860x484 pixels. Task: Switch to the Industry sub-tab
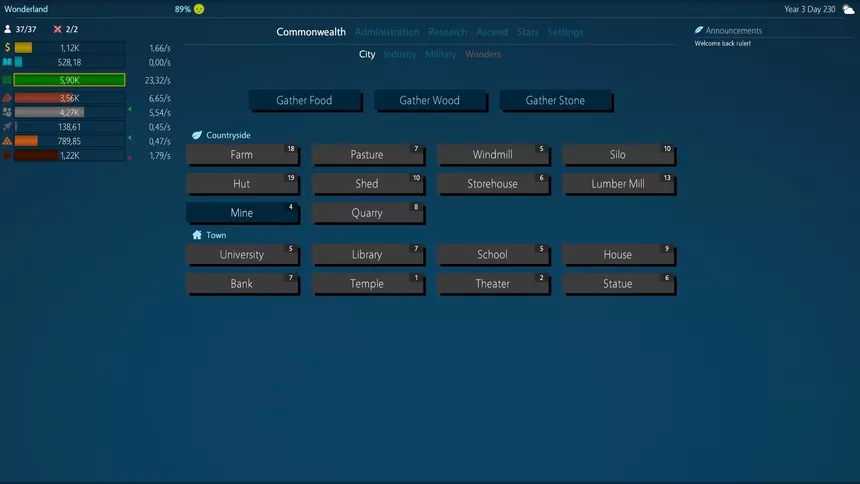pos(400,54)
